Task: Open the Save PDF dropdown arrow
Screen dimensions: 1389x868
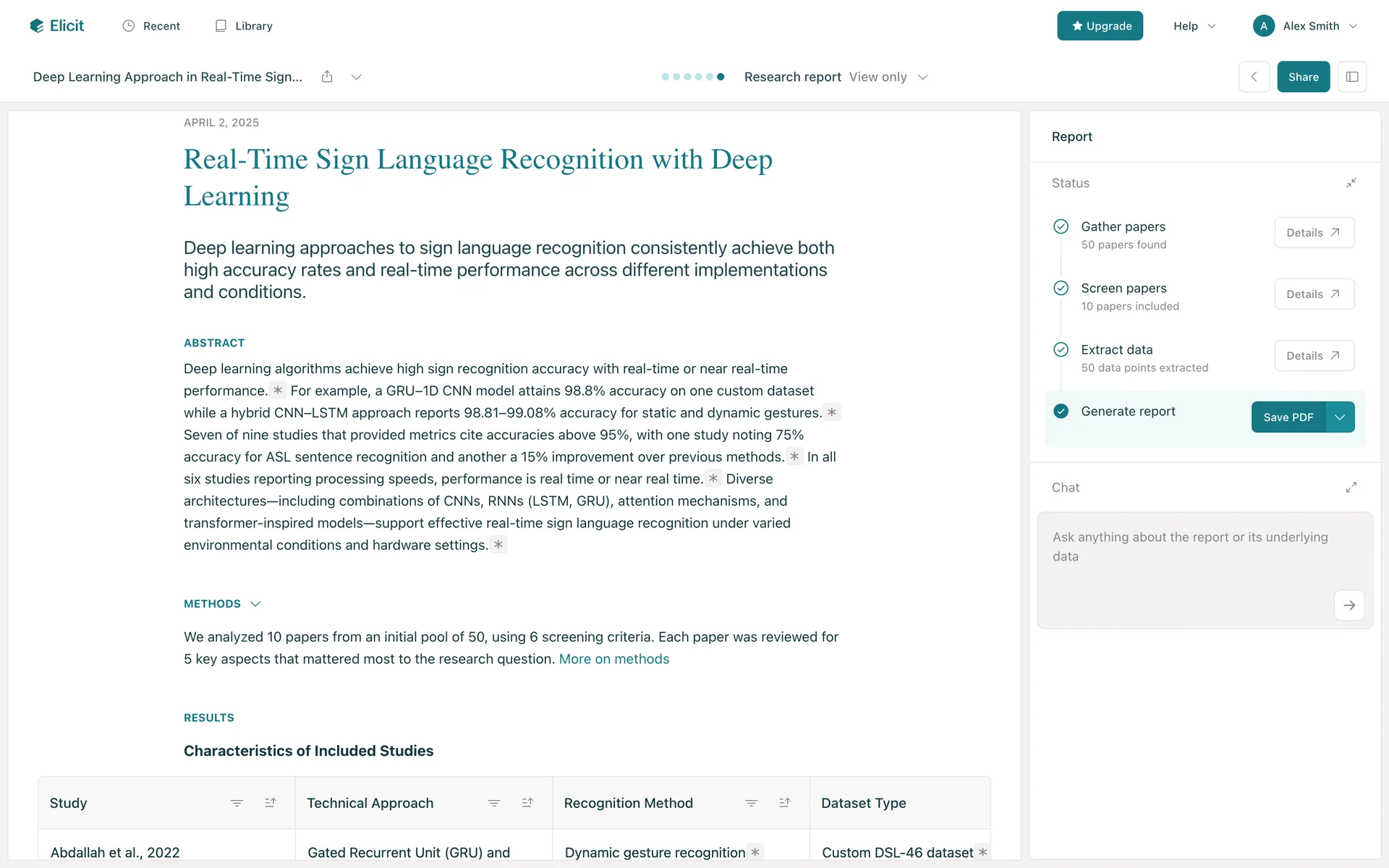Action: [1340, 417]
